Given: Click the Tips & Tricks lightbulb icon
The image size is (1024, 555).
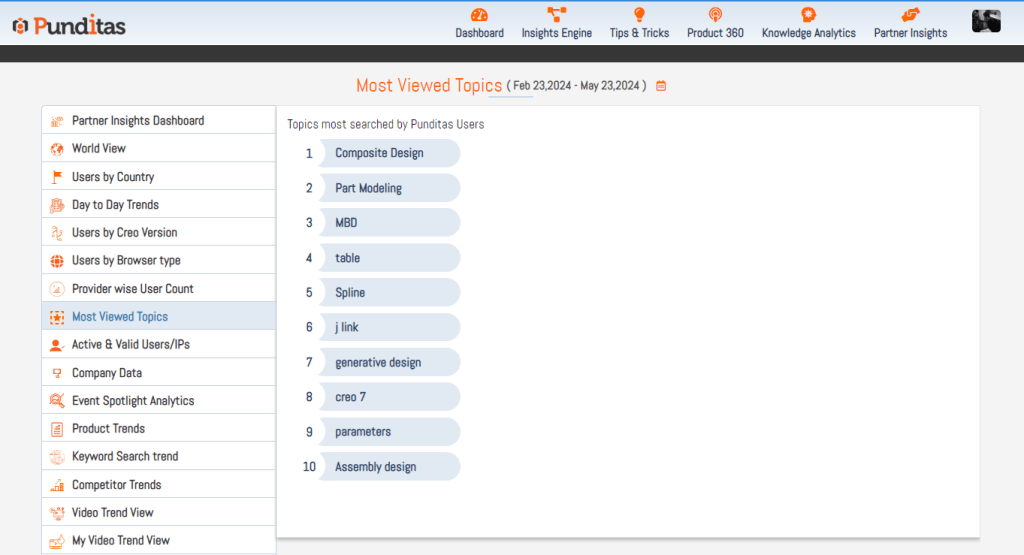Looking at the screenshot, I should coord(639,15).
